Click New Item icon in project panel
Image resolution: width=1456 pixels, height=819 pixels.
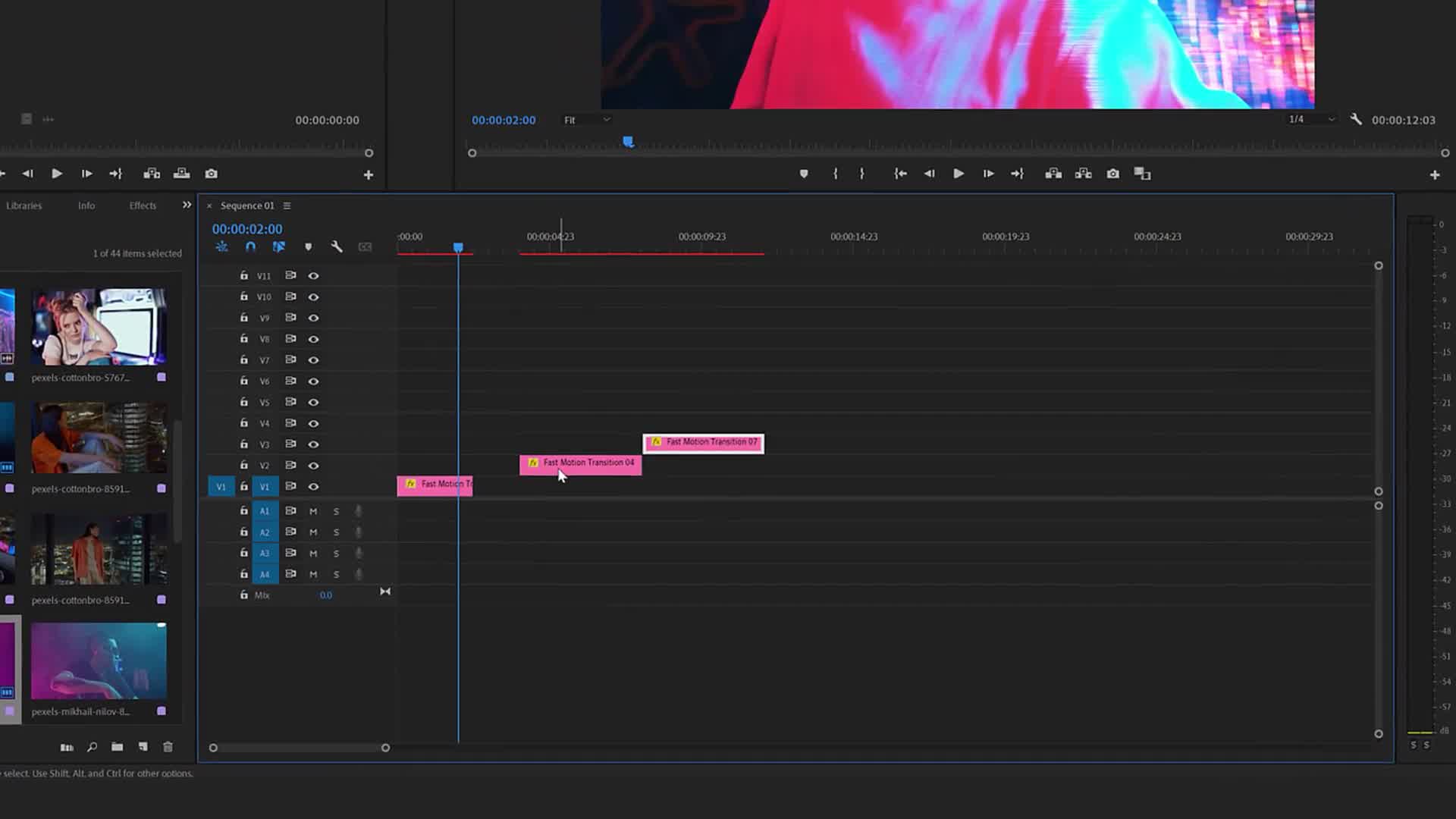pyautogui.click(x=143, y=747)
